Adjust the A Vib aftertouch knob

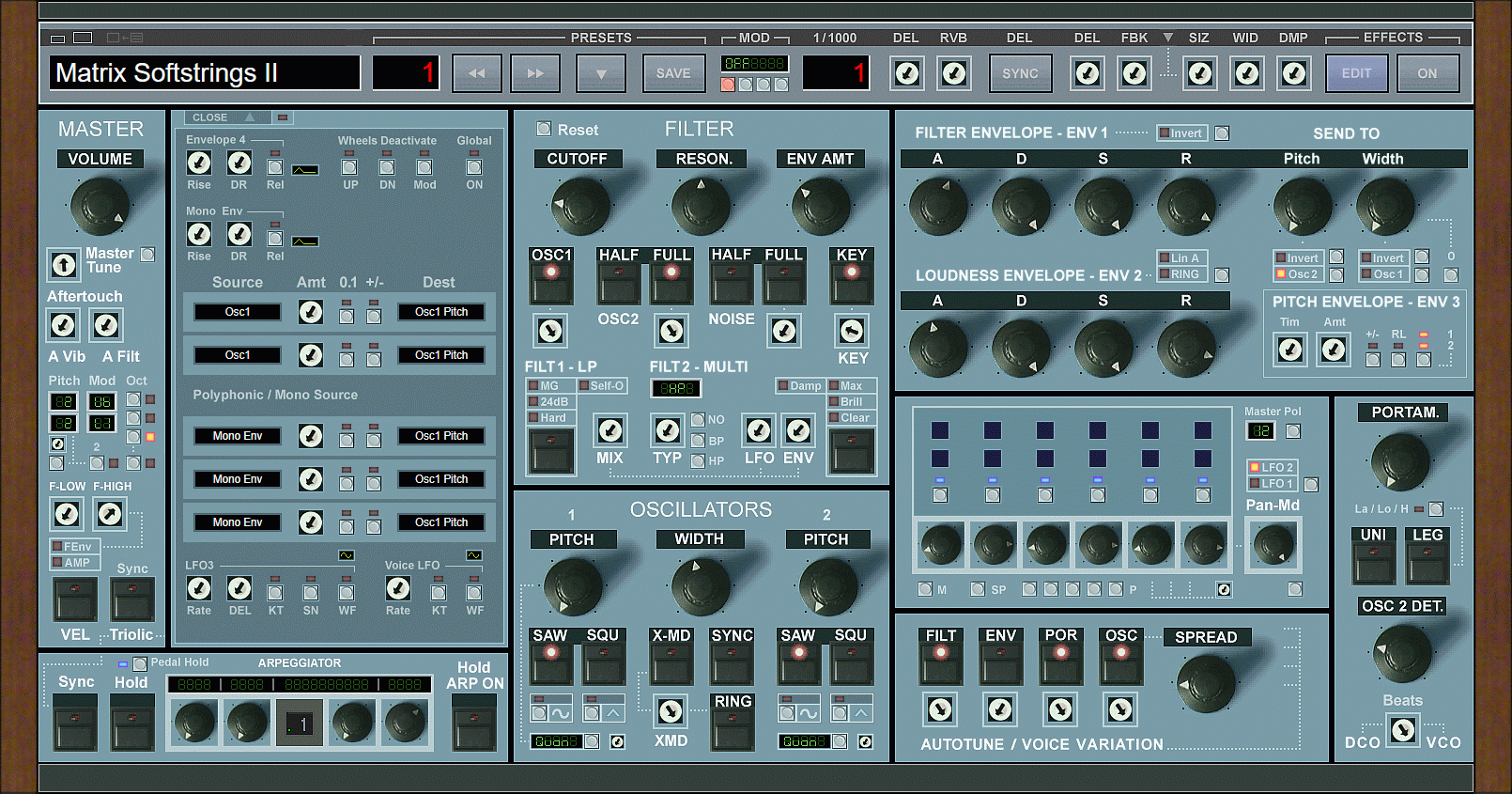(63, 325)
